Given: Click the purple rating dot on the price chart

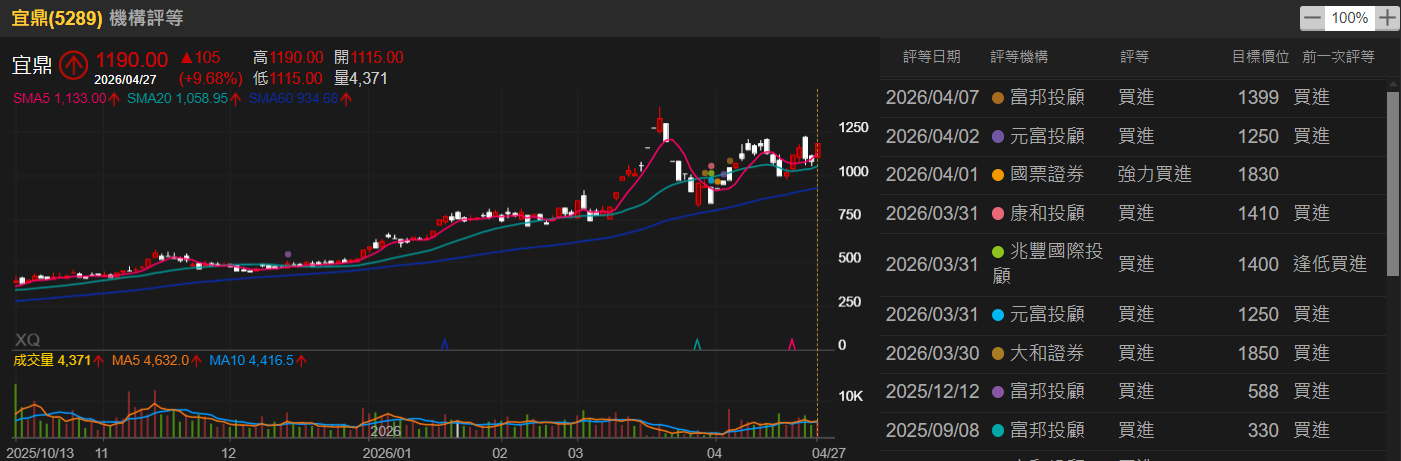Looking at the screenshot, I should [x=288, y=255].
